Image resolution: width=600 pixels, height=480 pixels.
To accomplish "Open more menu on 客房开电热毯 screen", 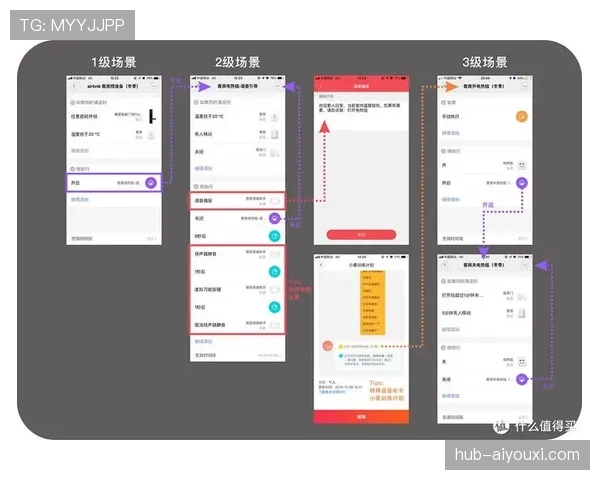I will click(525, 87).
